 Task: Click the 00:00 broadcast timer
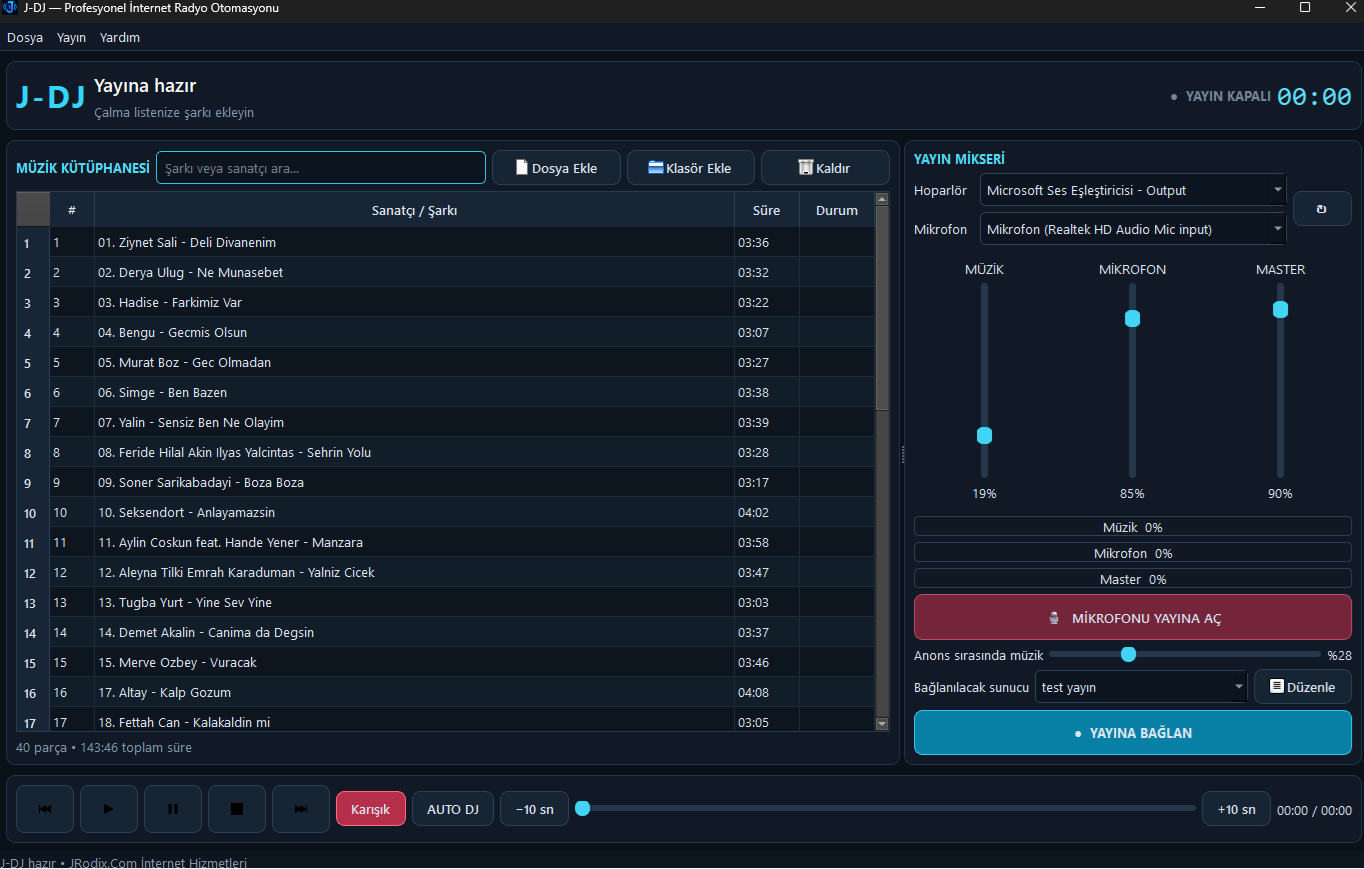(1314, 97)
